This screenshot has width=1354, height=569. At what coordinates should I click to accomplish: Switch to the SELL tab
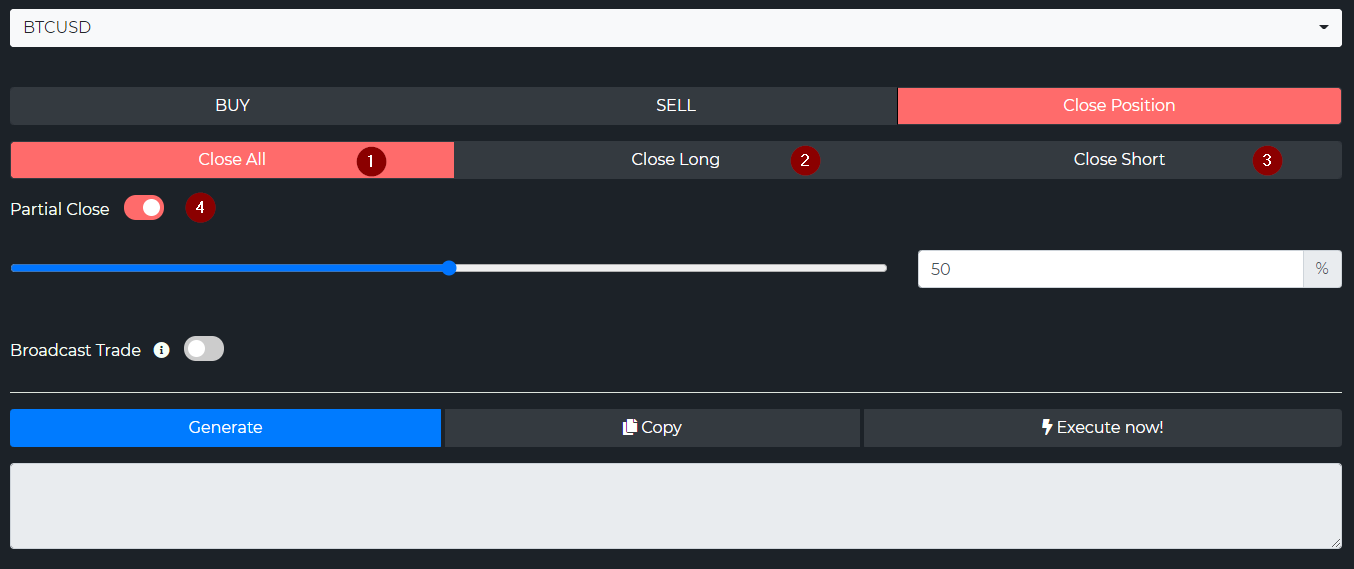(x=675, y=106)
